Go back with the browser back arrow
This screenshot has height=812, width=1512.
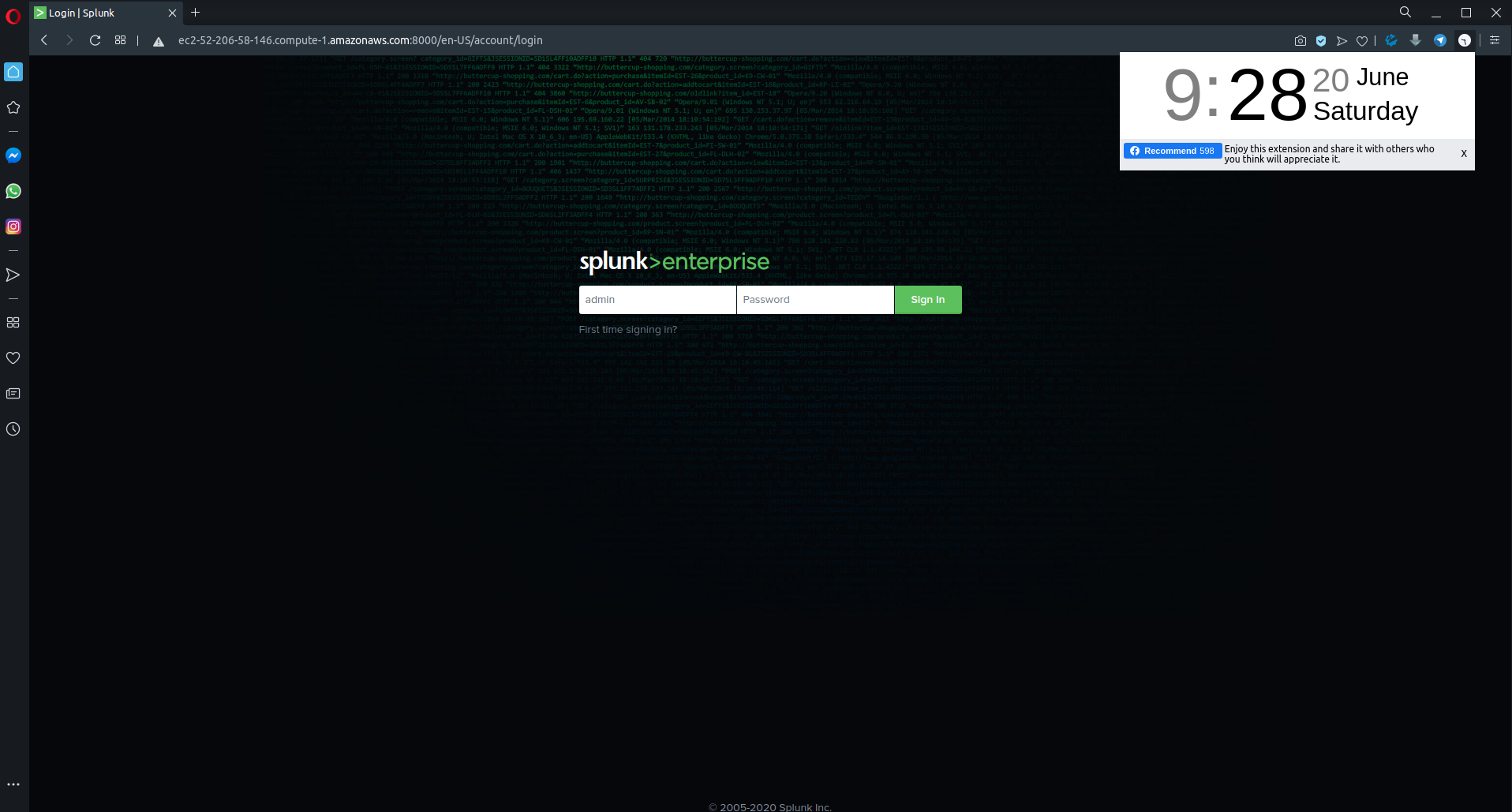(x=44, y=40)
